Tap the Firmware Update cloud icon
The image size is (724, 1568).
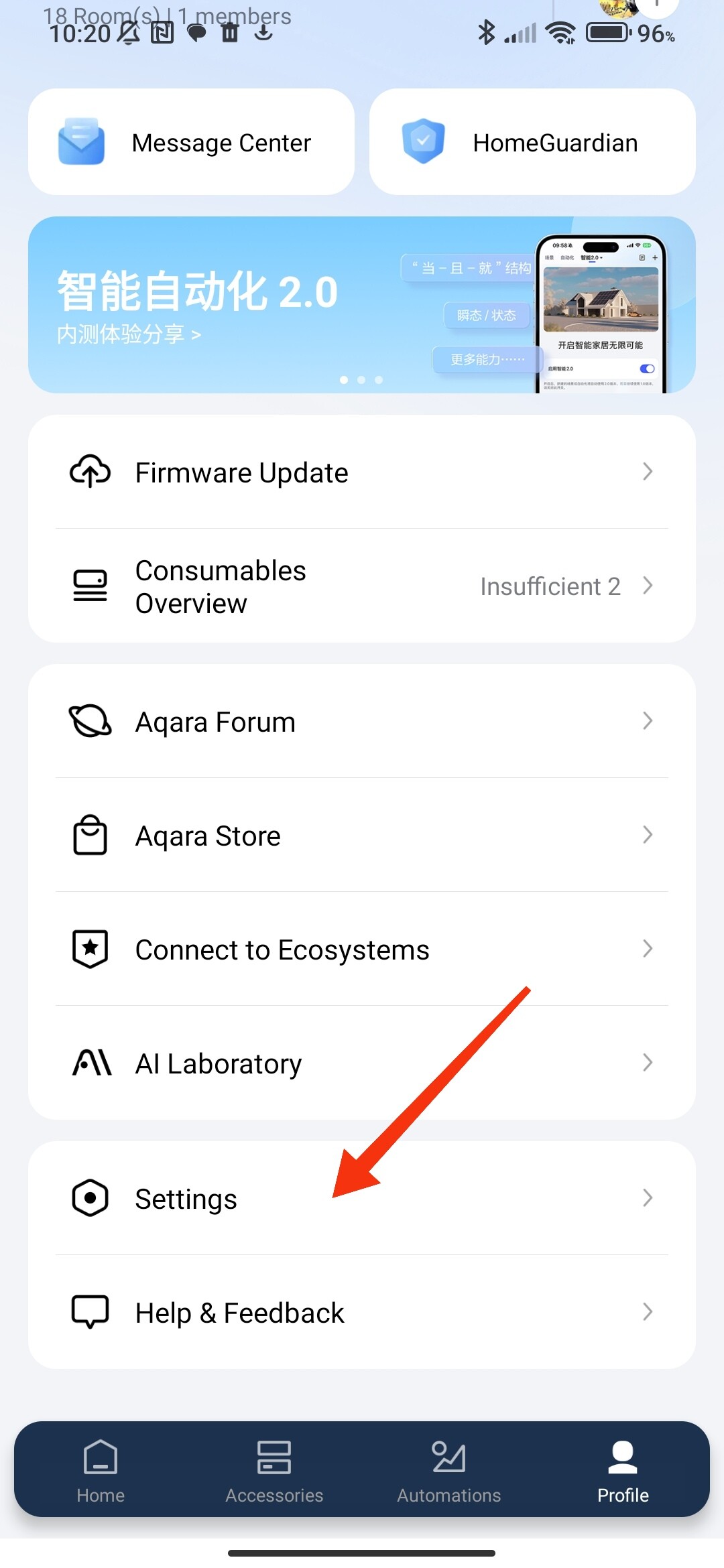[90, 472]
